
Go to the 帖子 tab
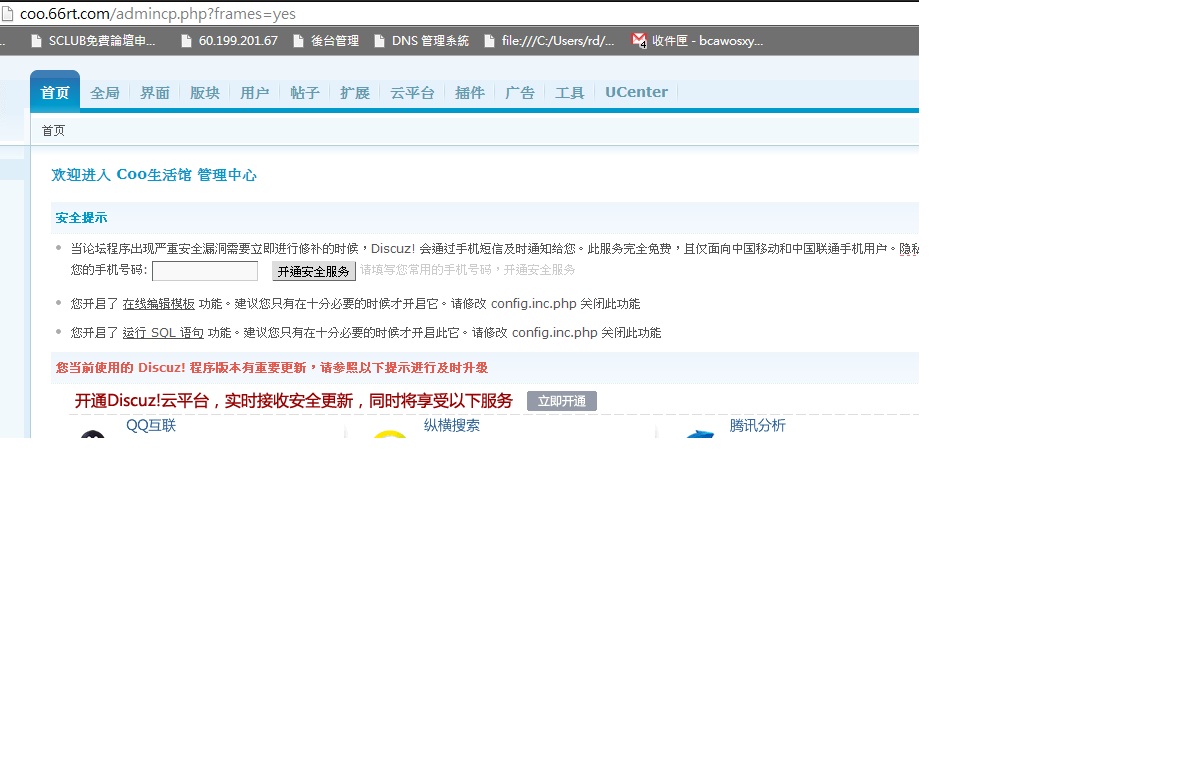(x=305, y=92)
